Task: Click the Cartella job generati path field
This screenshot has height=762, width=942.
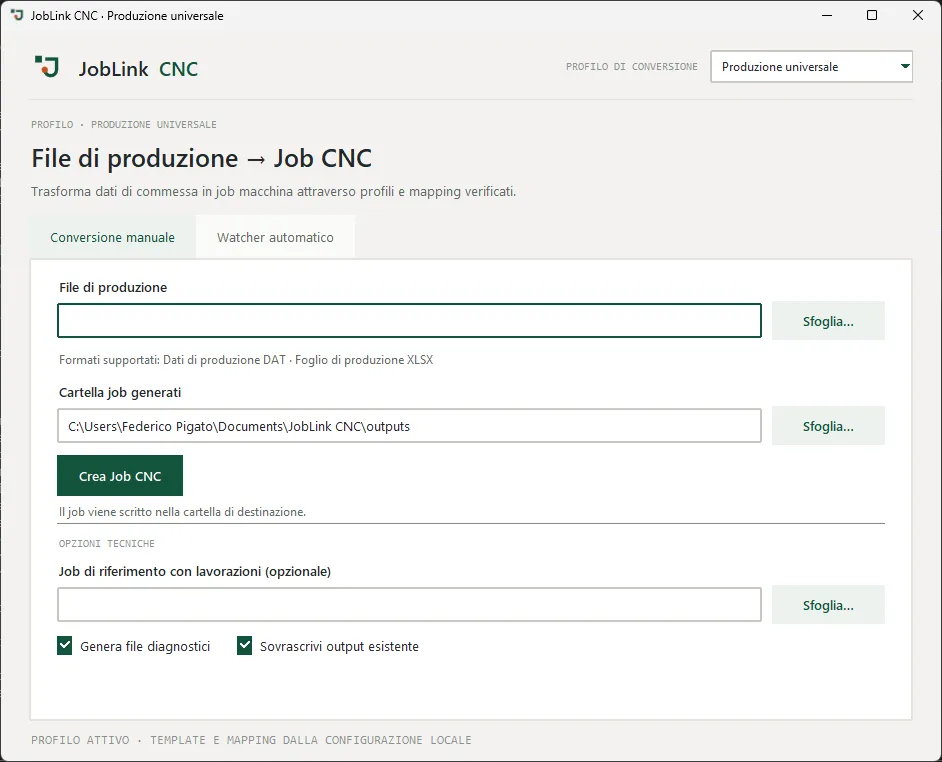Action: (409, 425)
